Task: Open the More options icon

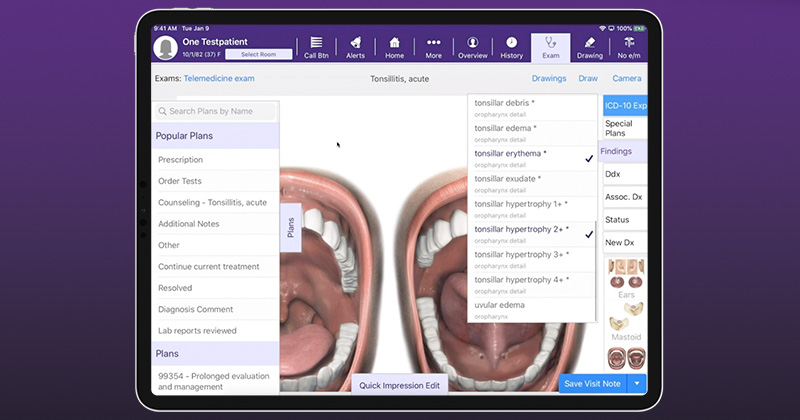Action: (434, 48)
